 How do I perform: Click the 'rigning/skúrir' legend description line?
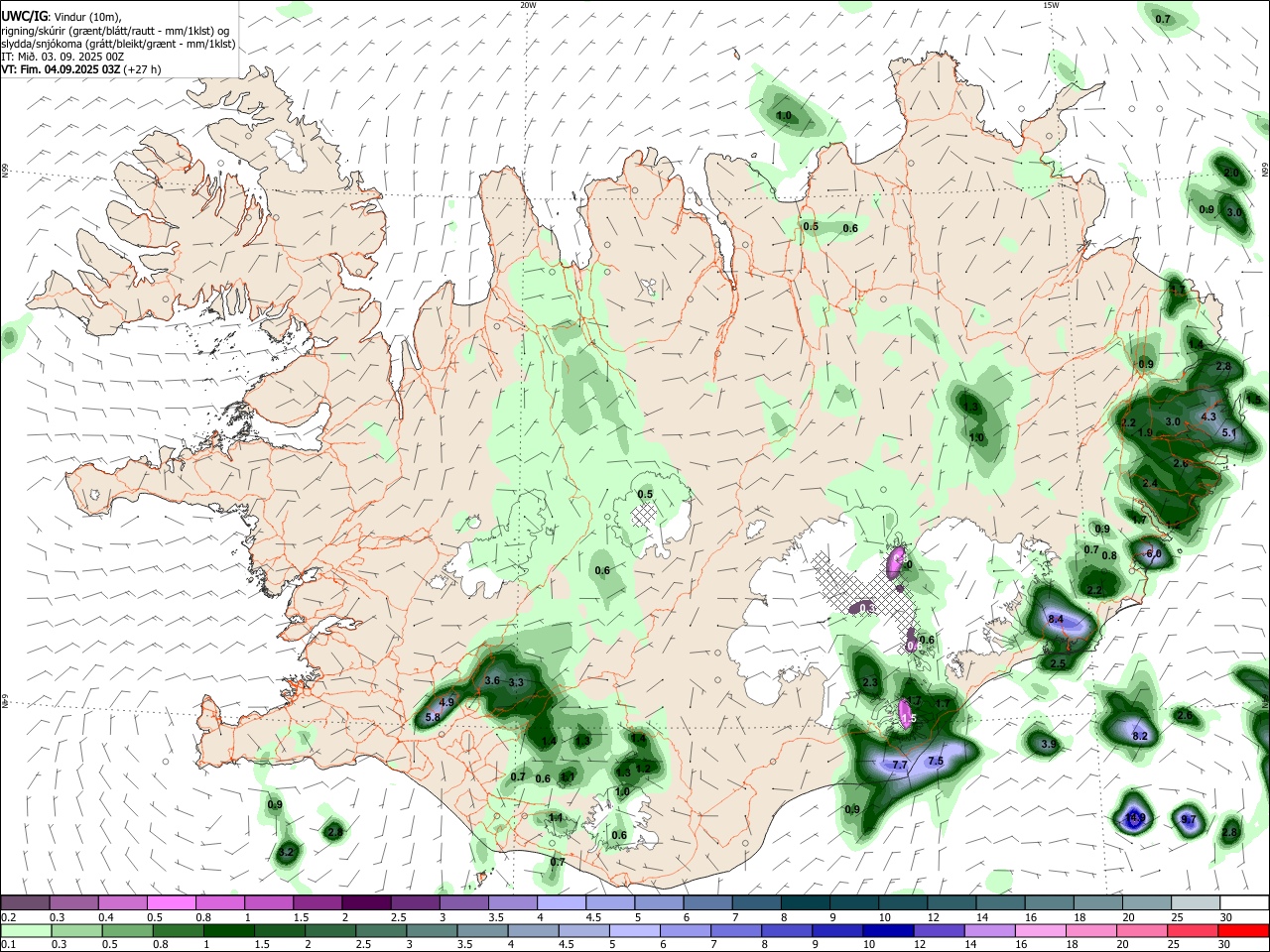click(115, 31)
